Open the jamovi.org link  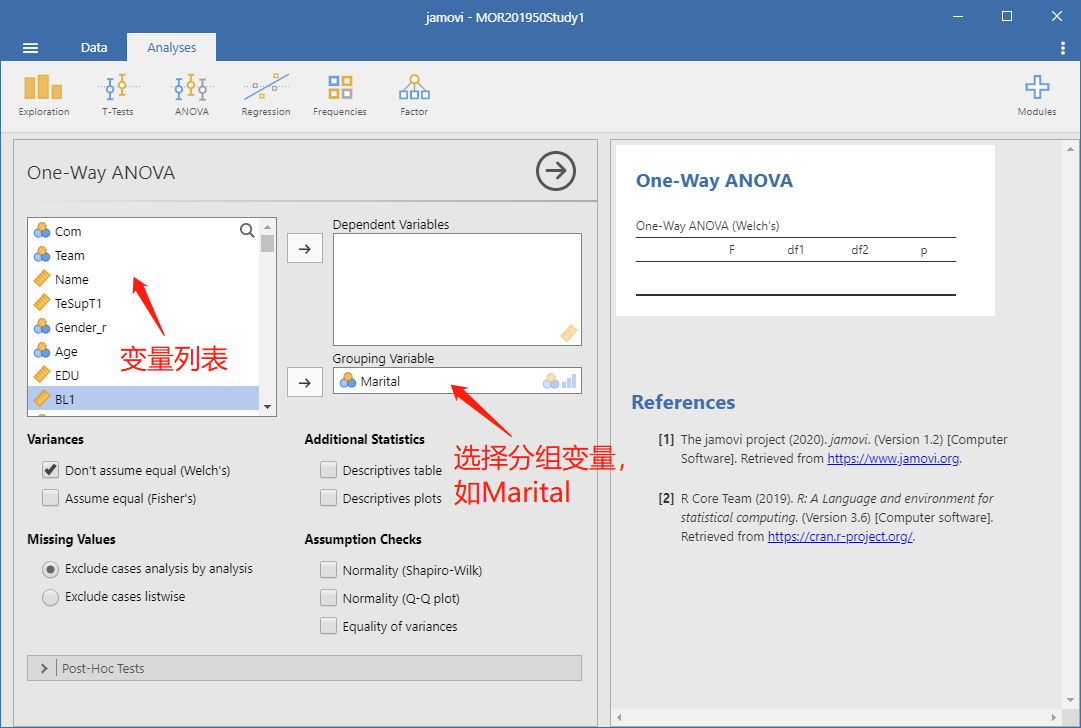coord(893,458)
